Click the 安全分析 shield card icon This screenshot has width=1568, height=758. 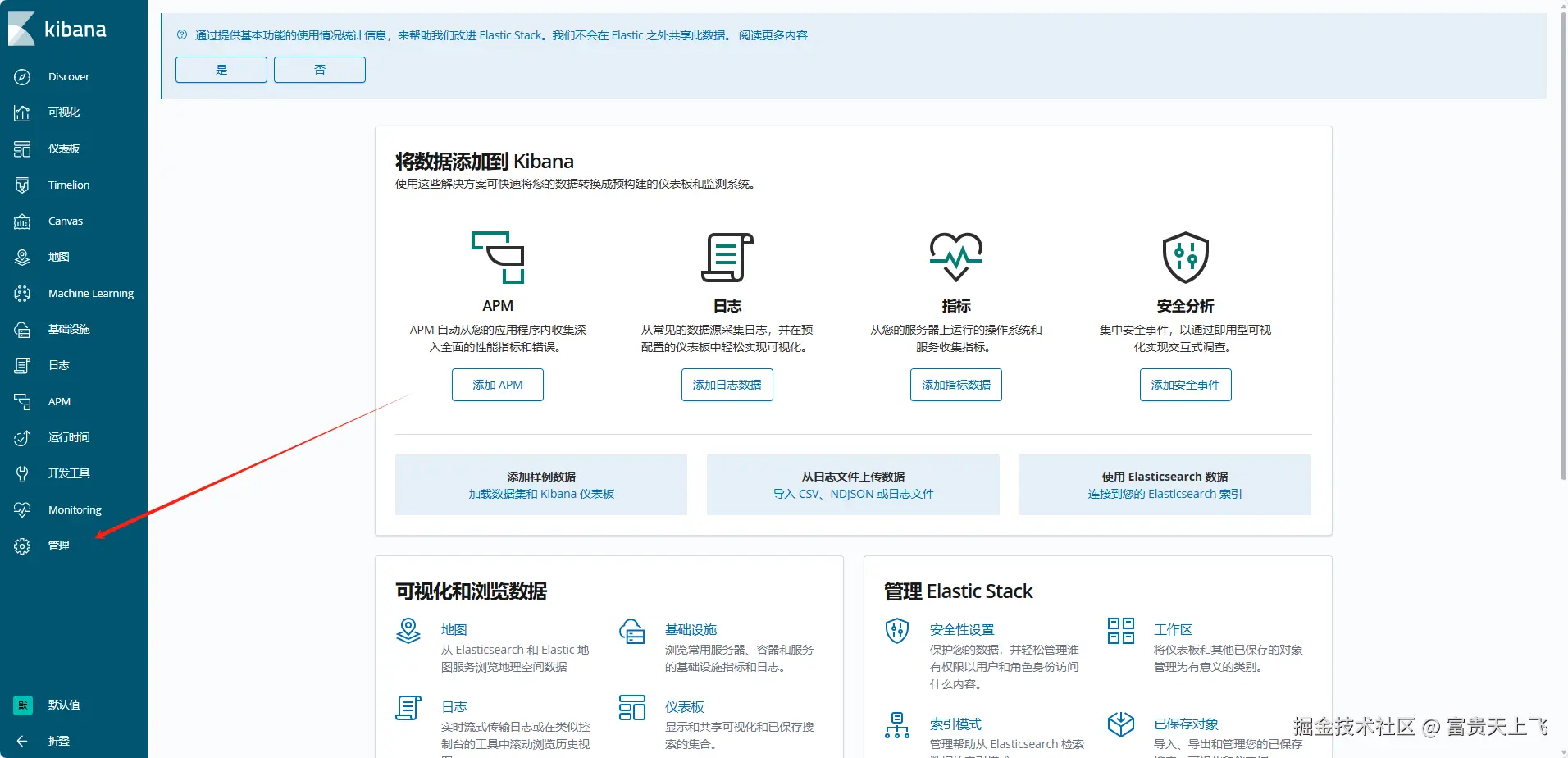tap(1186, 258)
